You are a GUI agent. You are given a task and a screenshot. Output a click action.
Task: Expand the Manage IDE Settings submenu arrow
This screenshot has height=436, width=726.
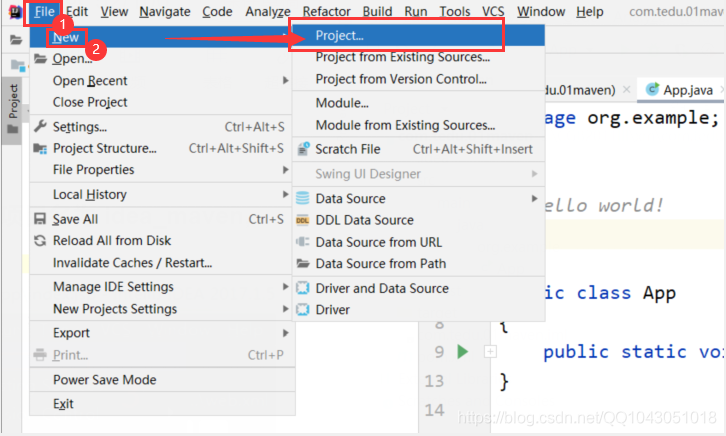coord(286,287)
